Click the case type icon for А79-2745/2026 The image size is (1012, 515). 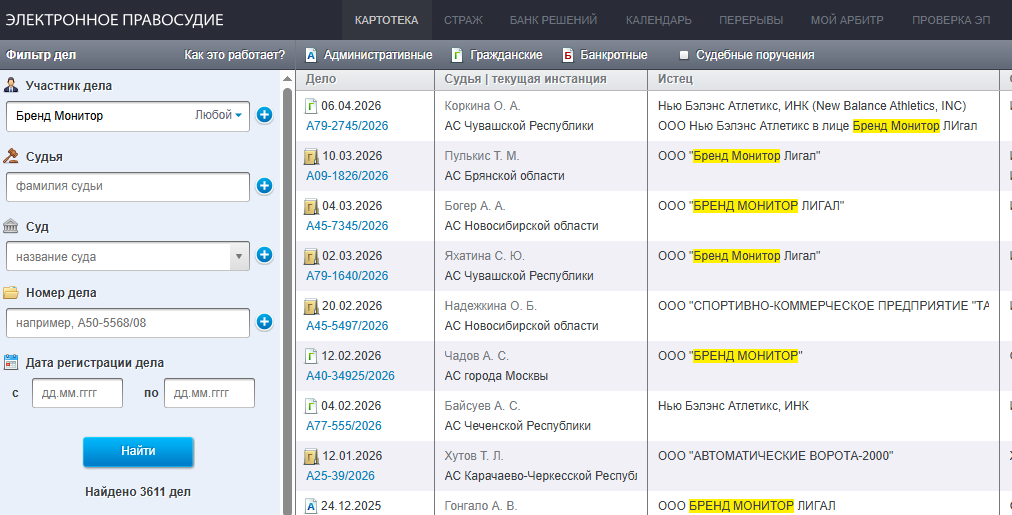click(311, 106)
